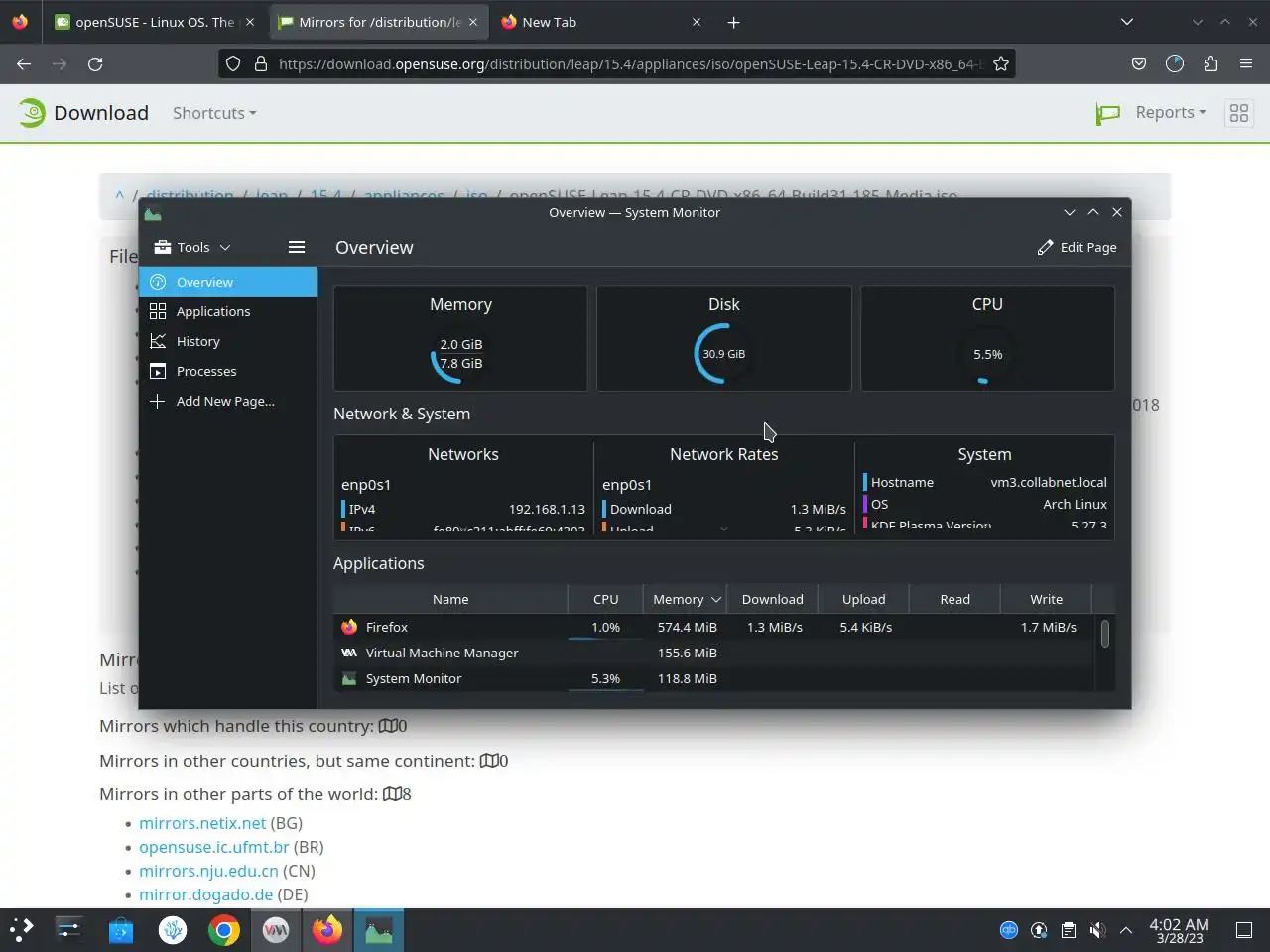1270x952 pixels.
Task: Select the Firefox row in applications table
Action: pos(714,627)
